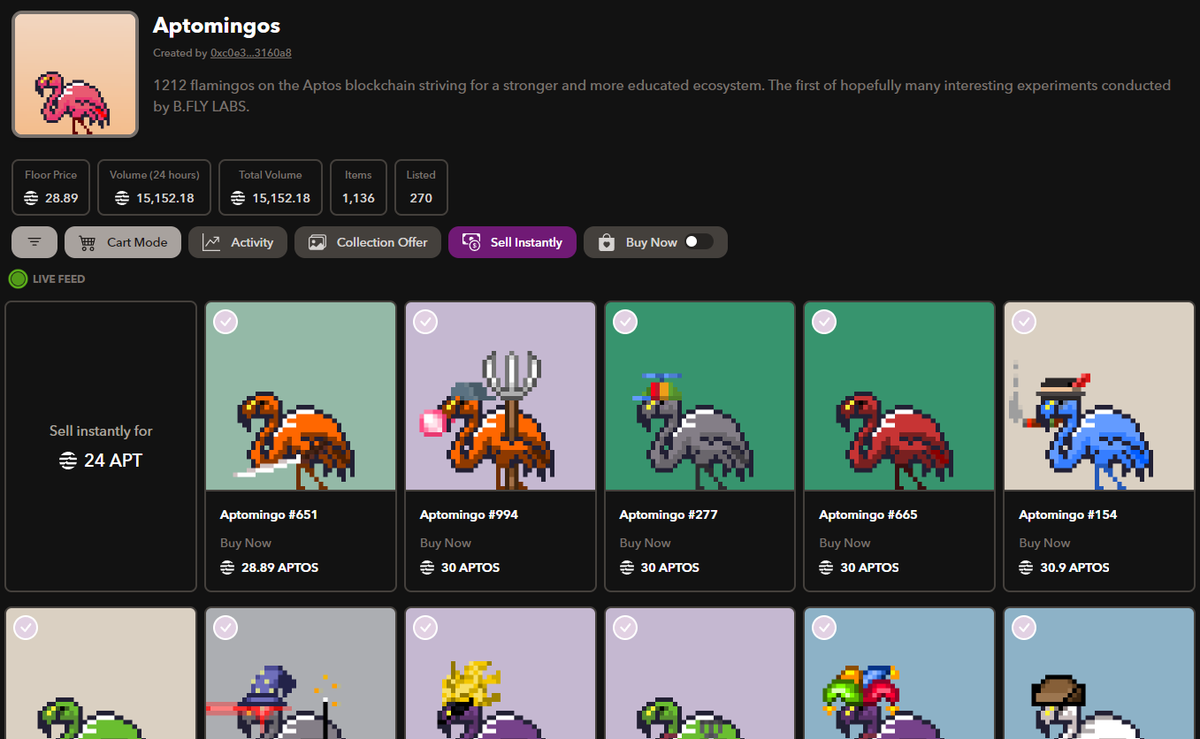The width and height of the screenshot is (1200, 739).
Task: Open Aptomingo #665 red flamingo image
Action: point(899,396)
